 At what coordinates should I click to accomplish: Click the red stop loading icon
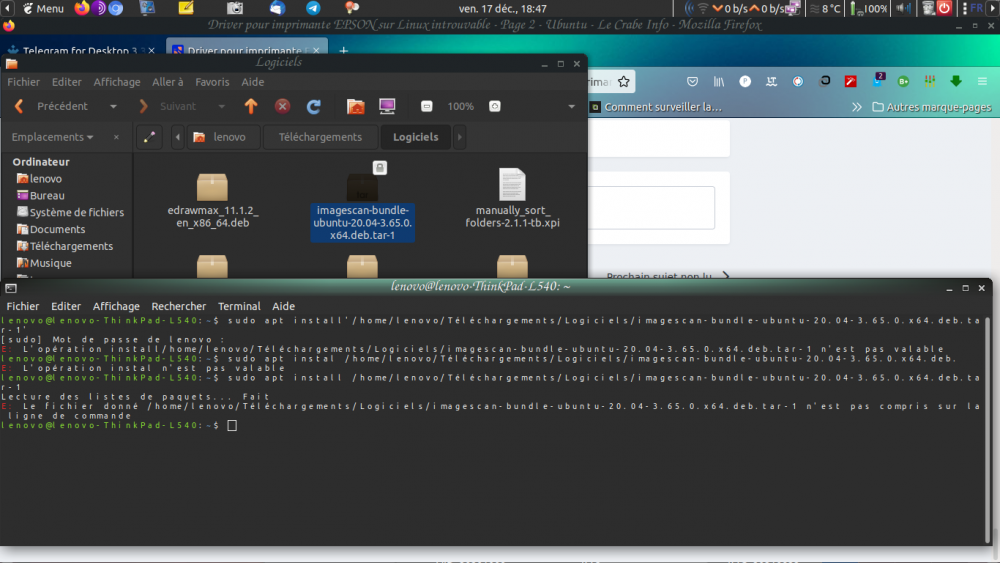pos(283,106)
